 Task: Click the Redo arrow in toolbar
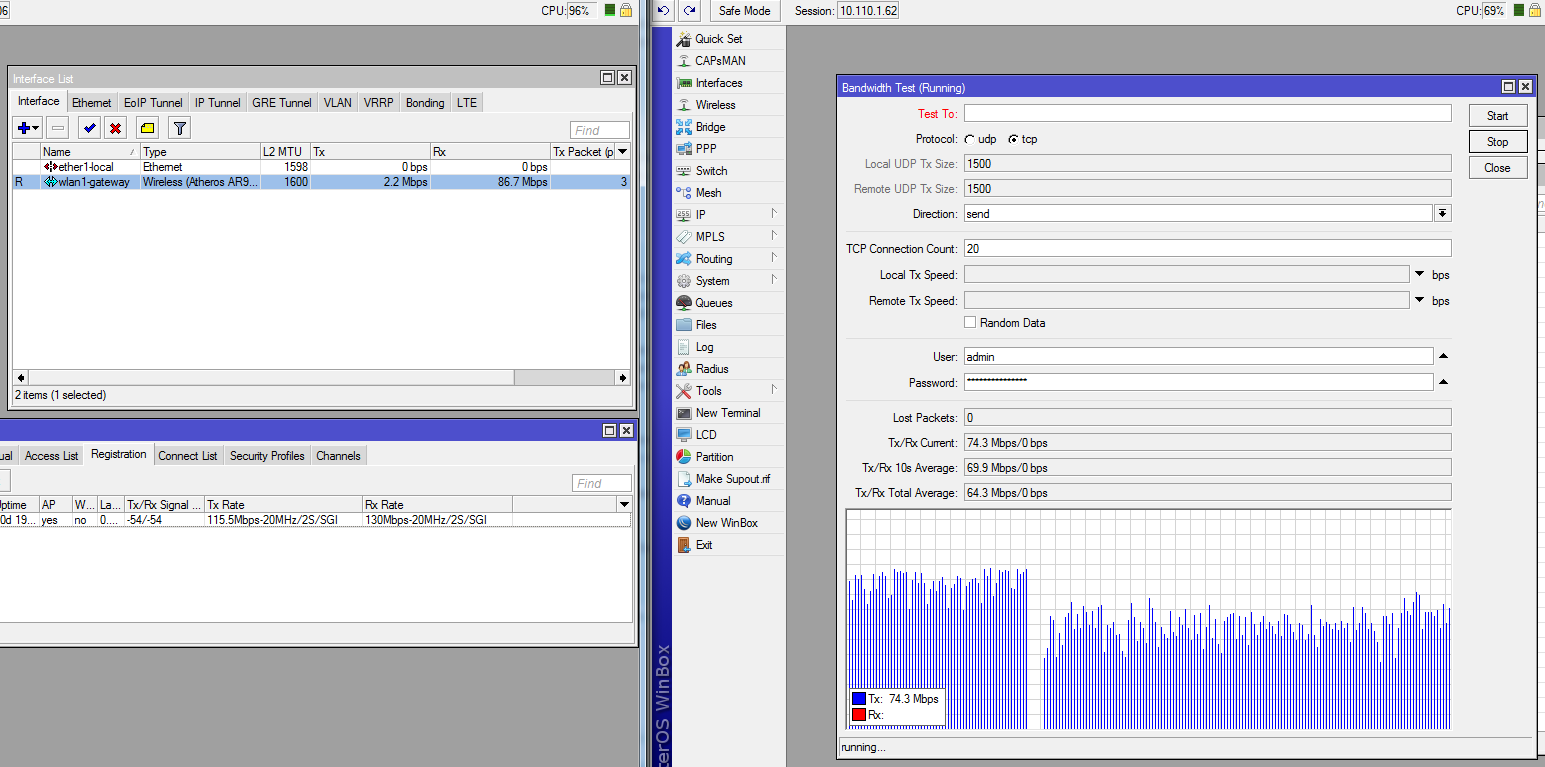pyautogui.click(x=689, y=10)
